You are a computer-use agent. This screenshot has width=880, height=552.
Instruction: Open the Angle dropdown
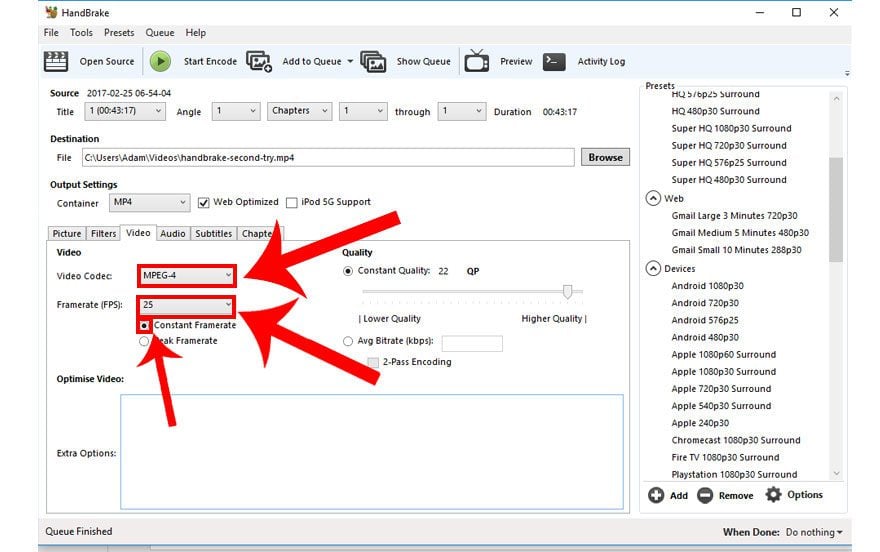click(236, 111)
